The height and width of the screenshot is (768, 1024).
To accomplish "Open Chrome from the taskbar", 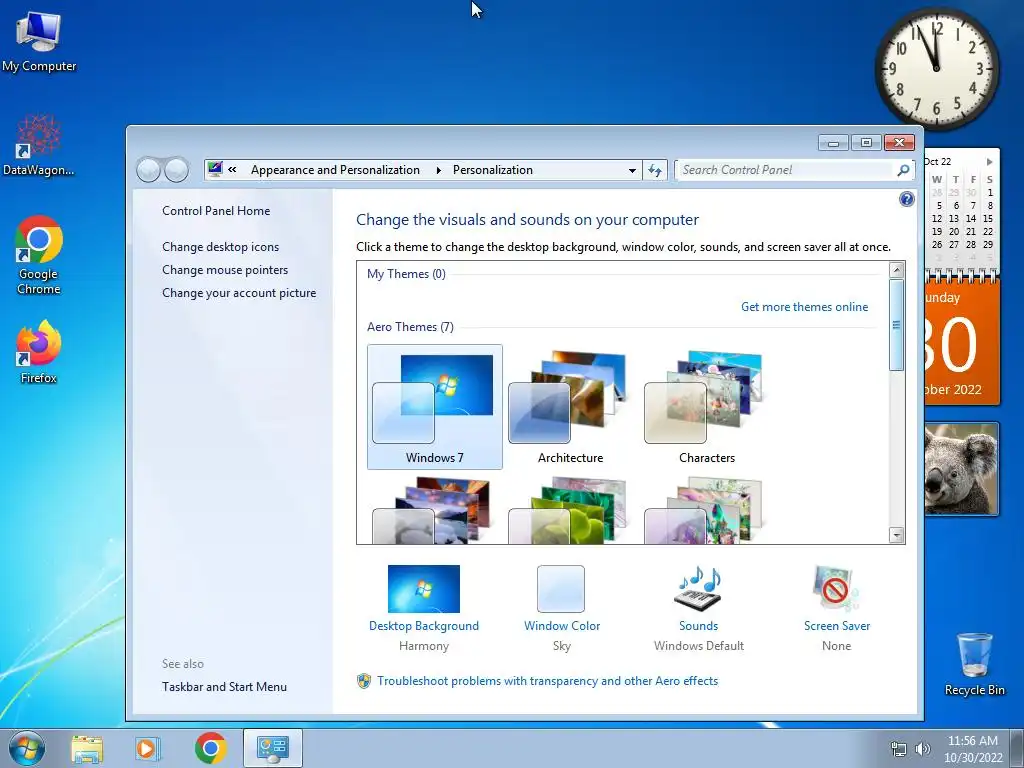I will click(x=210, y=748).
